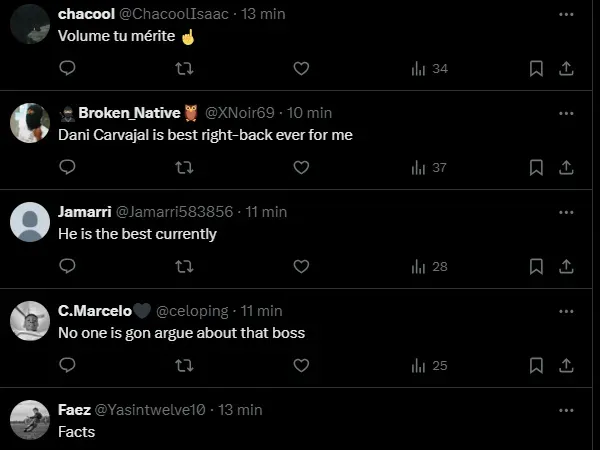Image resolution: width=600 pixels, height=450 pixels.
Task: Retweet Jamarri's tweet
Action: (184, 266)
